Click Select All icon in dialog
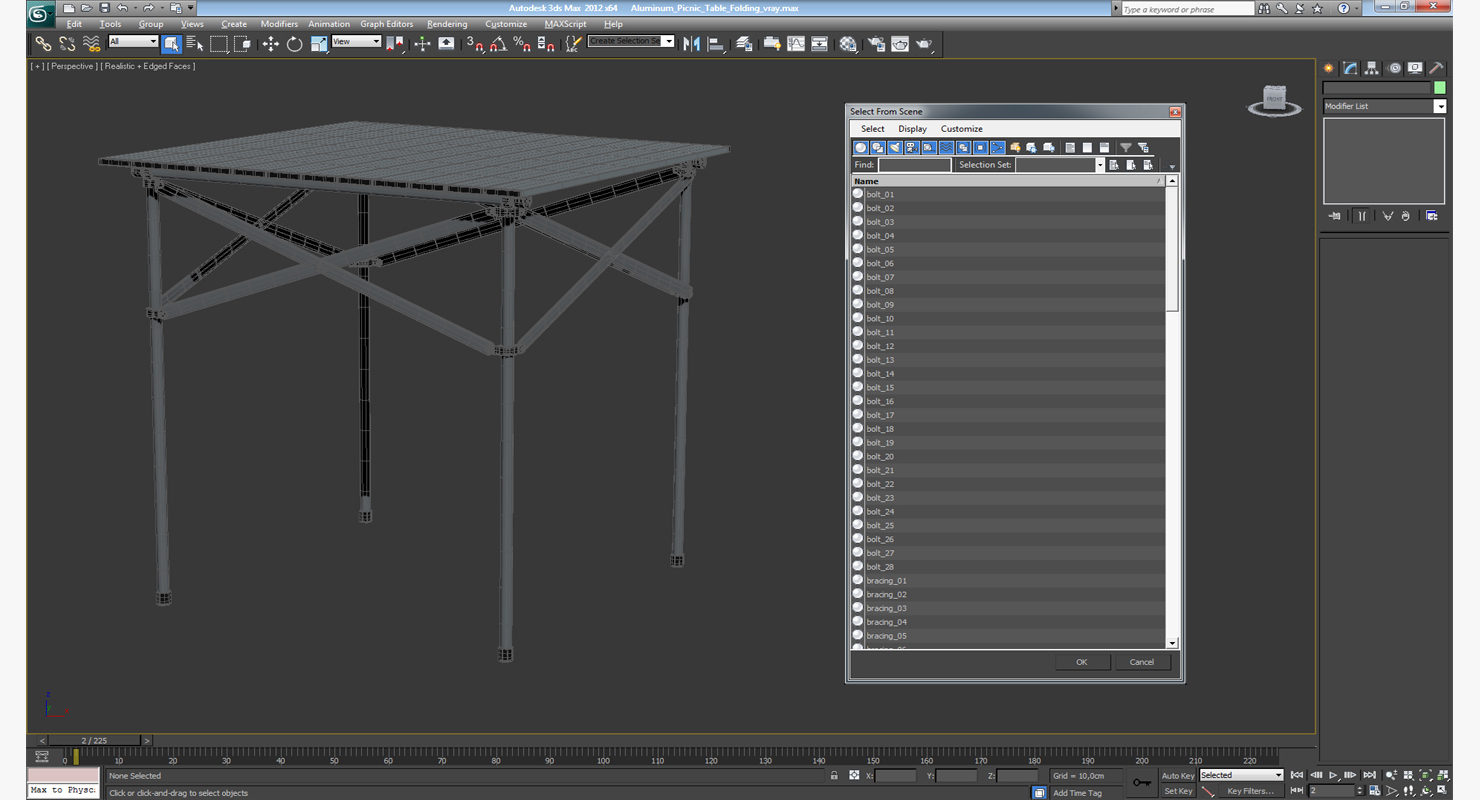 pyautogui.click(x=1070, y=148)
